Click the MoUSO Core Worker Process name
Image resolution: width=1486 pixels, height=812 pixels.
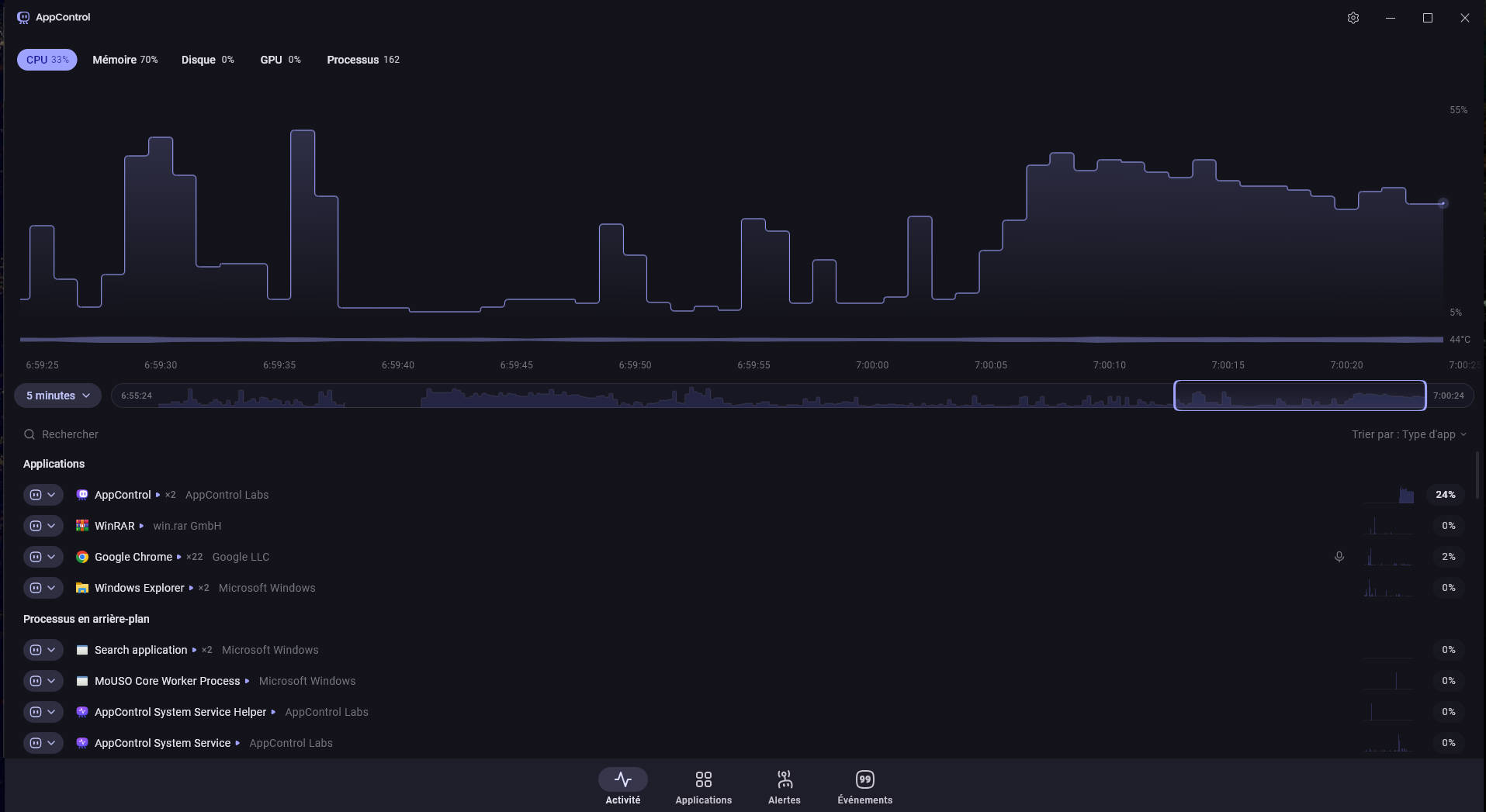click(168, 681)
